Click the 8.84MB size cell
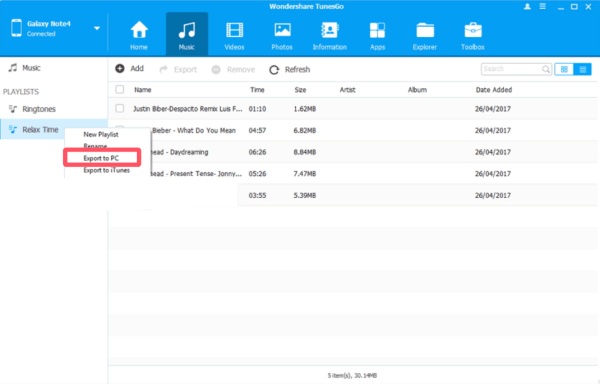The height and width of the screenshot is (384, 600). coord(305,152)
